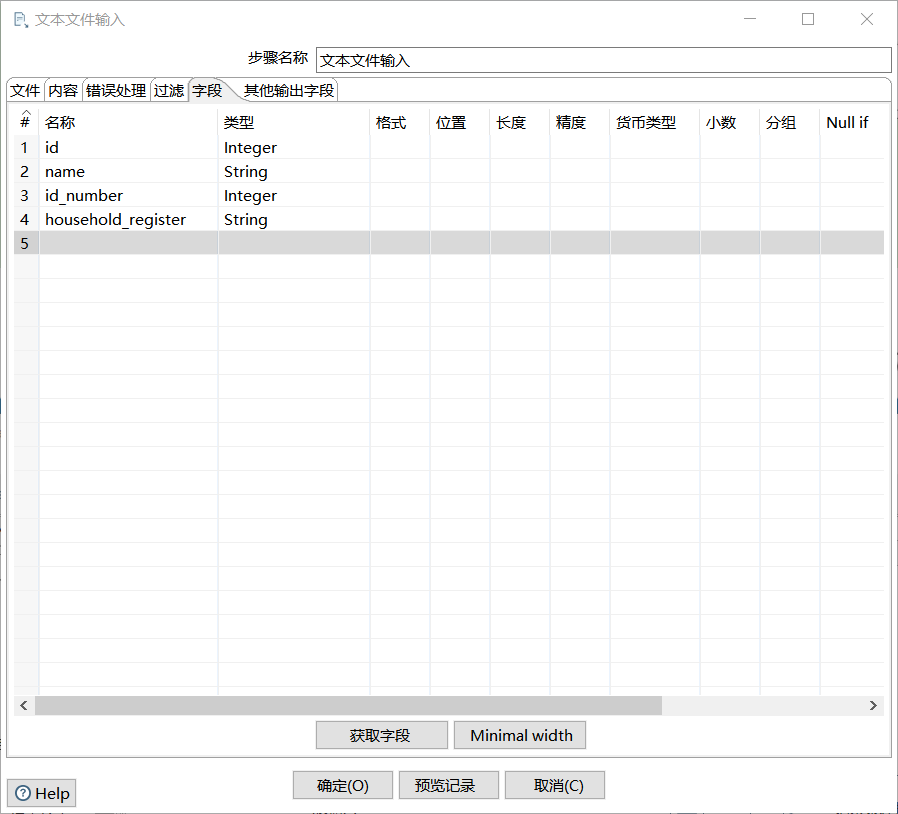Maximize the text file input window
Viewport: 898px width, 814px height.
tap(808, 19)
